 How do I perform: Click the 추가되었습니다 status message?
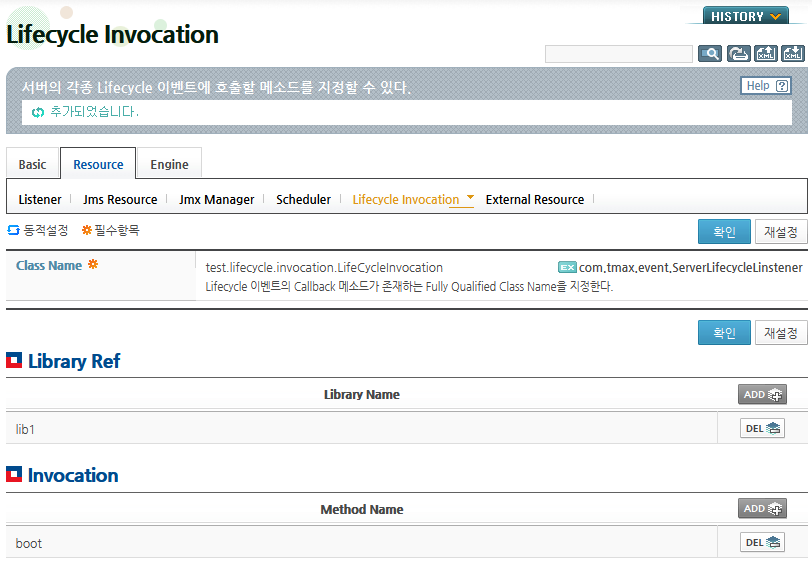[94, 112]
